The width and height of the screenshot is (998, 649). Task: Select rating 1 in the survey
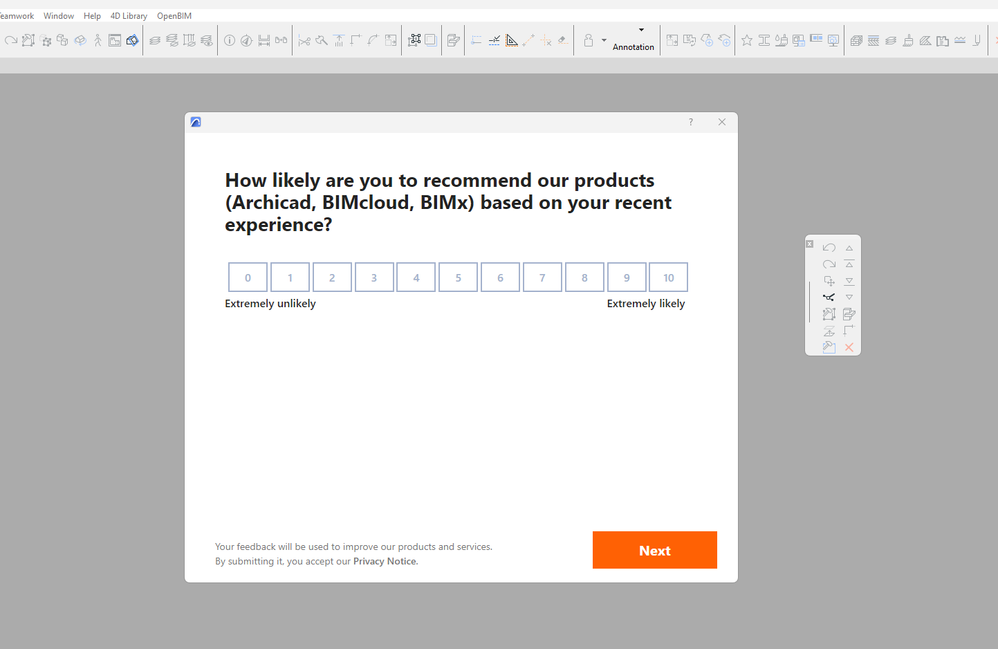pos(290,277)
